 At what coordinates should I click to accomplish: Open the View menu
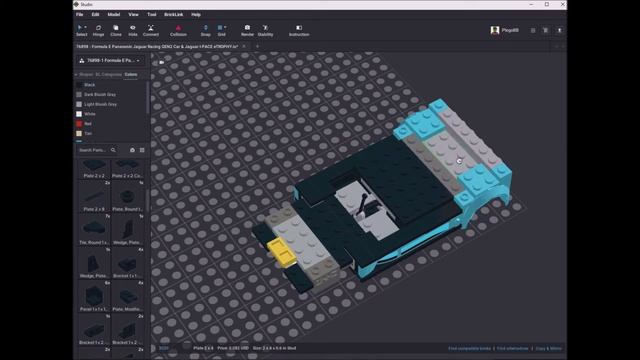pyautogui.click(x=133, y=15)
